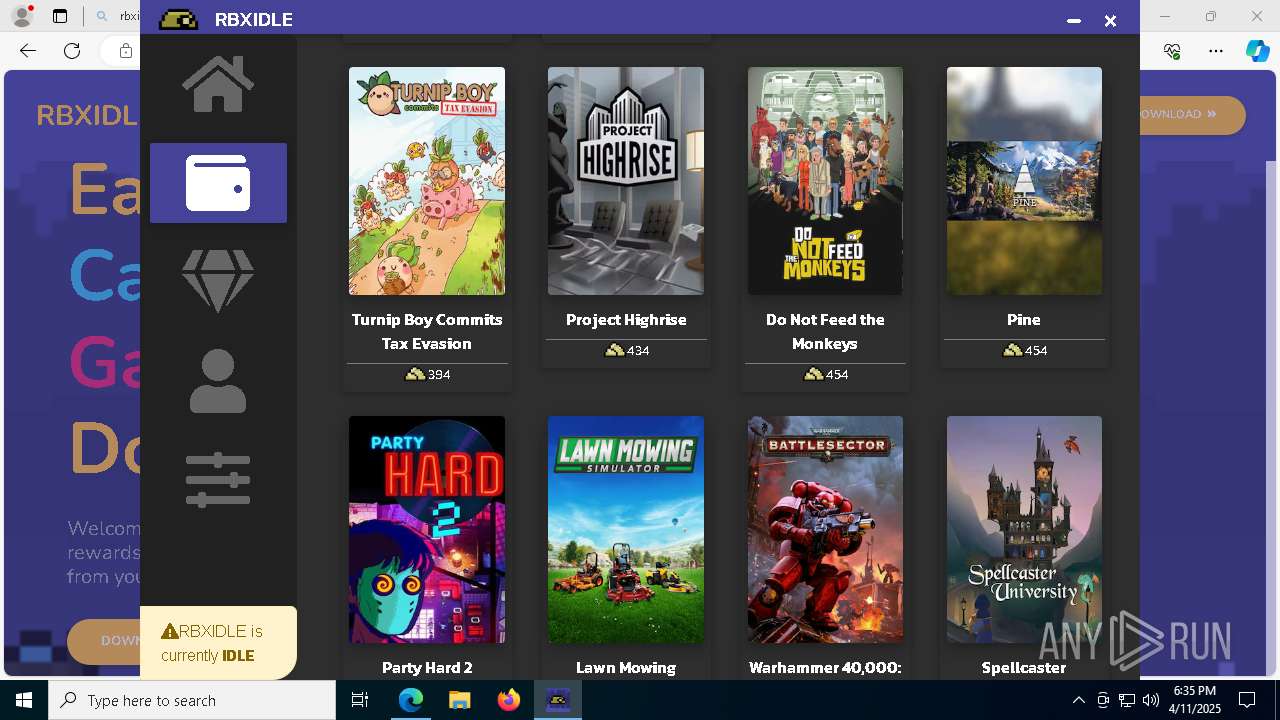Screen dimensions: 1280x720
Task: Open the volume control in system tray
Action: 1150,700
